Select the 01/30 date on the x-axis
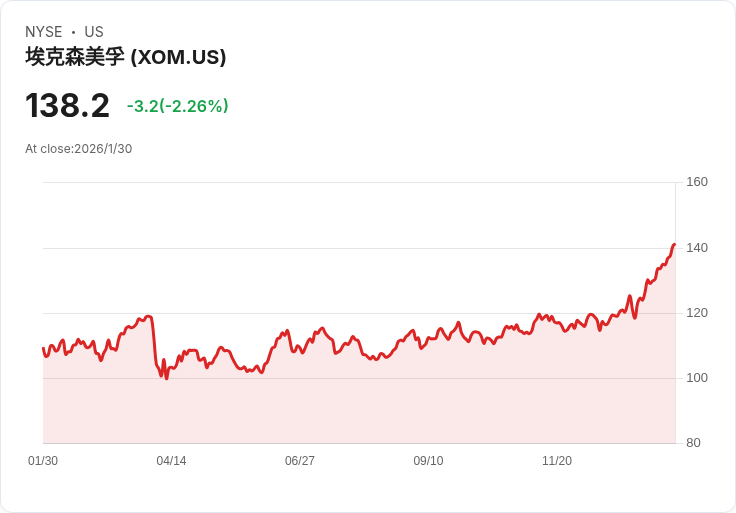This screenshot has width=736, height=513. coord(43,461)
